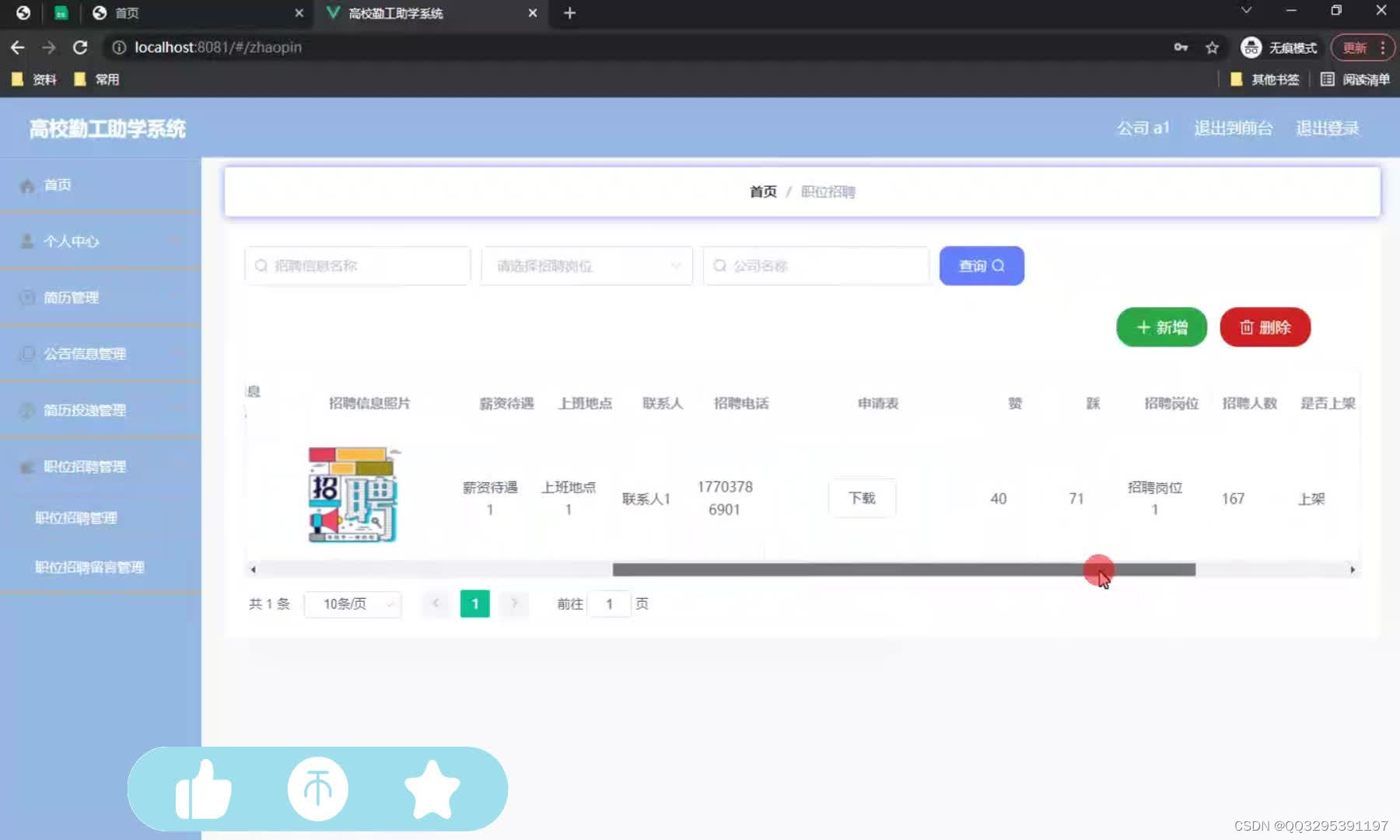Select the 首页 home icon in sidebar
The width and height of the screenshot is (1400, 840).
pyautogui.click(x=27, y=184)
